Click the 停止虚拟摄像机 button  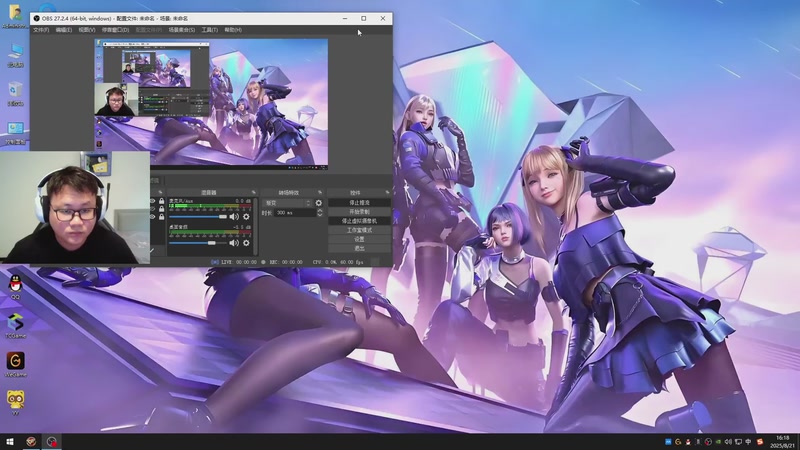pos(359,221)
